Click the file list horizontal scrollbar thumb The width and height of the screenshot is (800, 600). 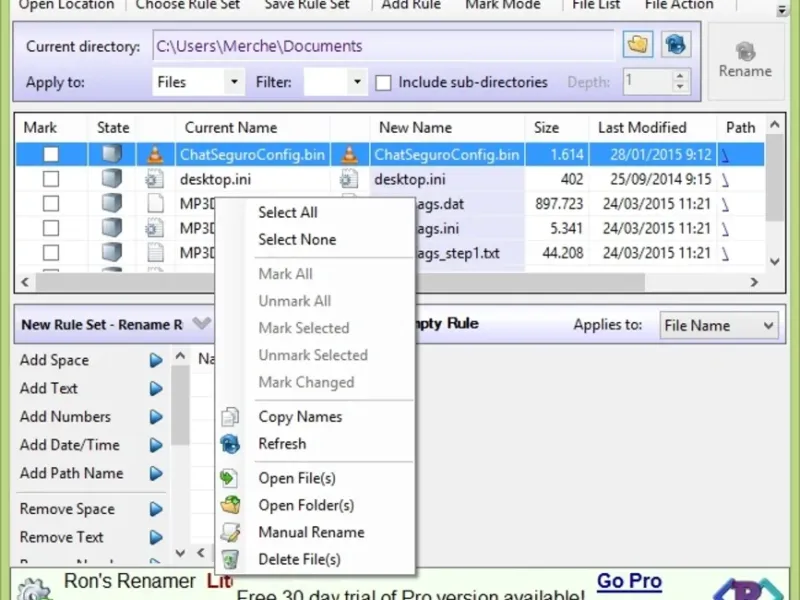340,282
